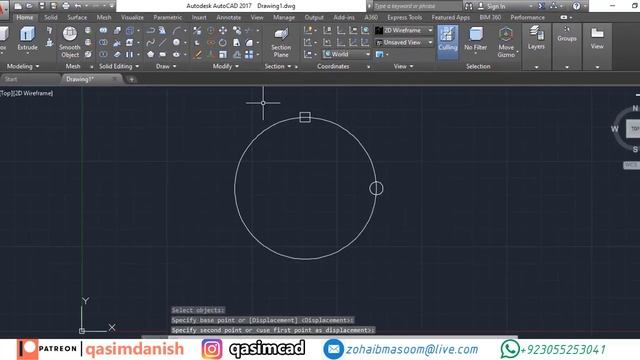640x360 pixels.
Task: Select the Extrude tool
Action: coord(27,39)
